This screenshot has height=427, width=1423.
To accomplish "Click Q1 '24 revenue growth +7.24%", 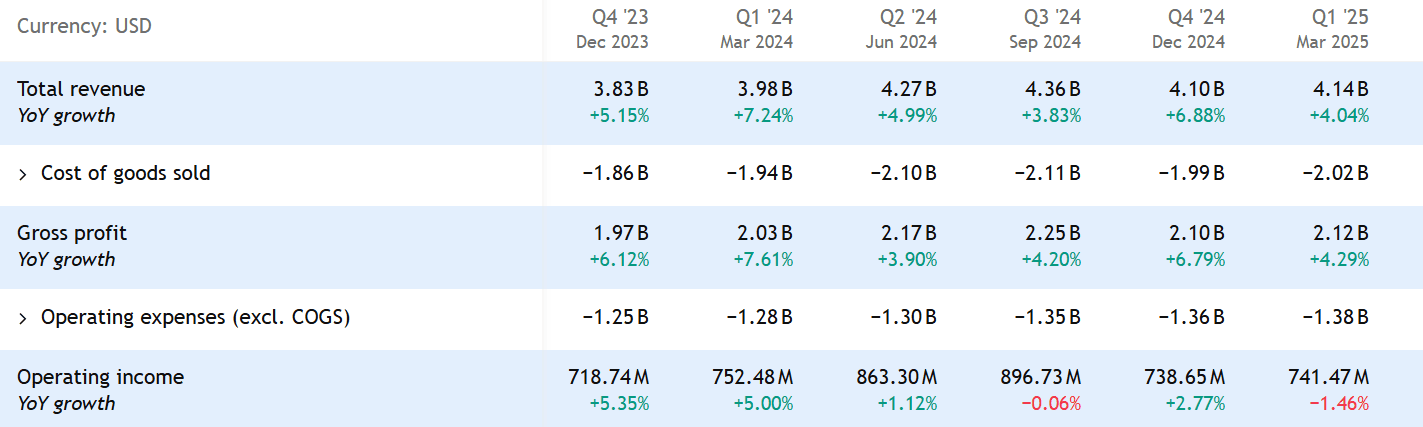I will [x=765, y=116].
